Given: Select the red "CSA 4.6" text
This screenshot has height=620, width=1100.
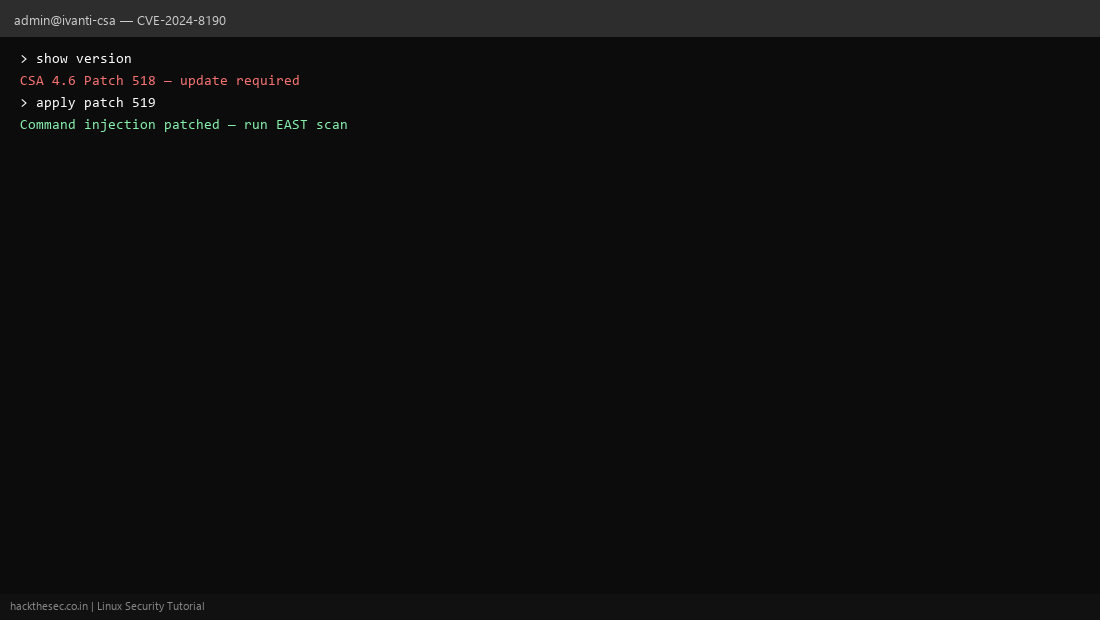Looking at the screenshot, I should [x=48, y=81].
